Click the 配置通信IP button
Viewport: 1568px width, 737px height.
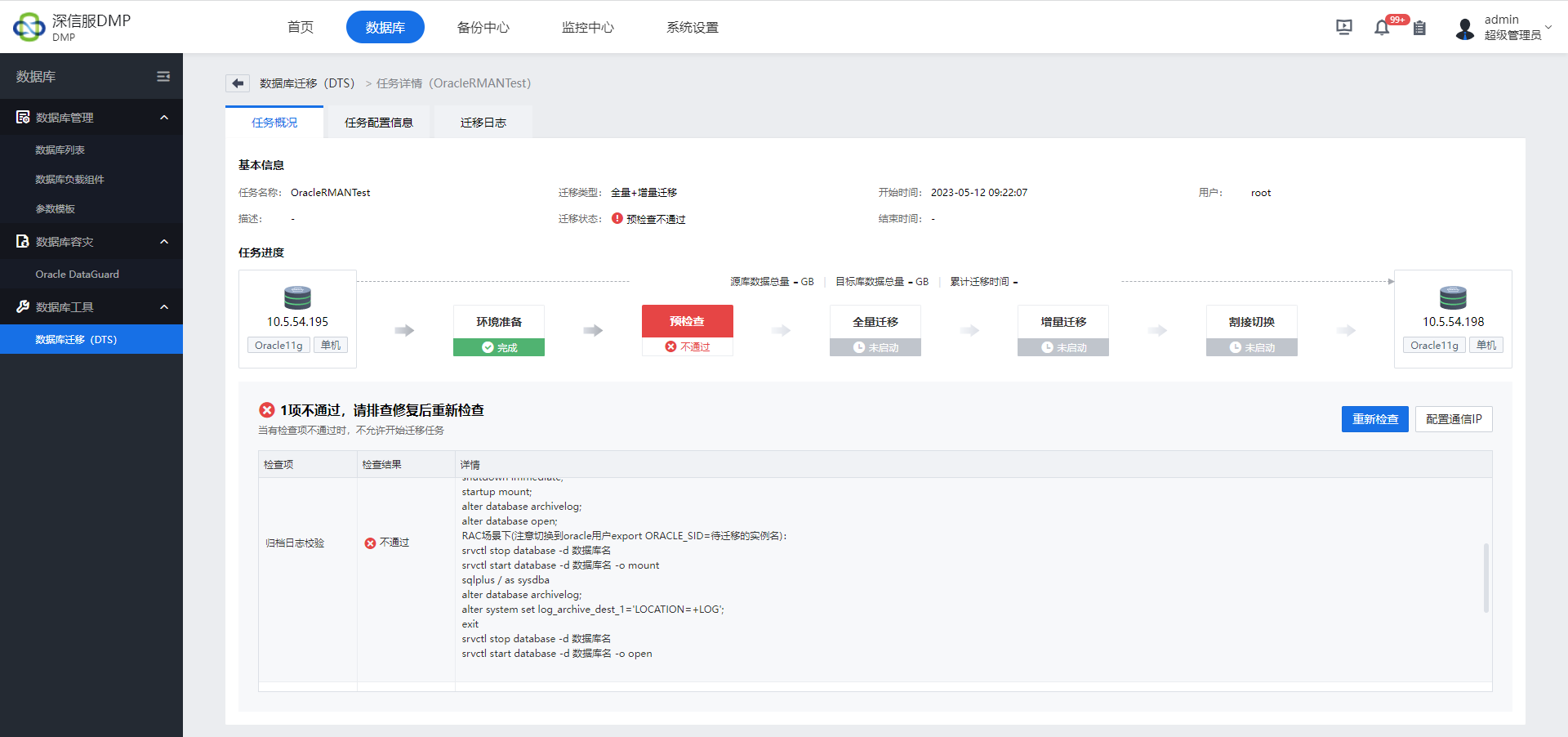tap(1453, 419)
